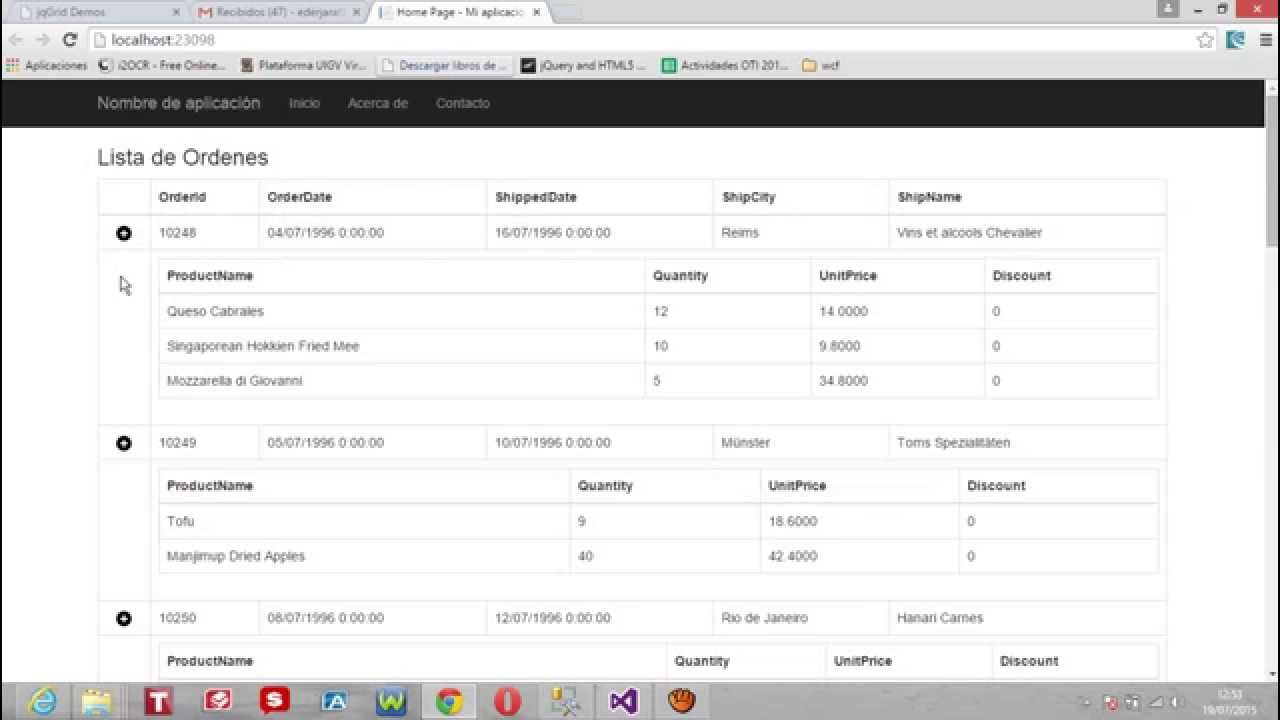Open the Inicio nav item
Viewport: 1280px width, 720px height.
tap(304, 103)
